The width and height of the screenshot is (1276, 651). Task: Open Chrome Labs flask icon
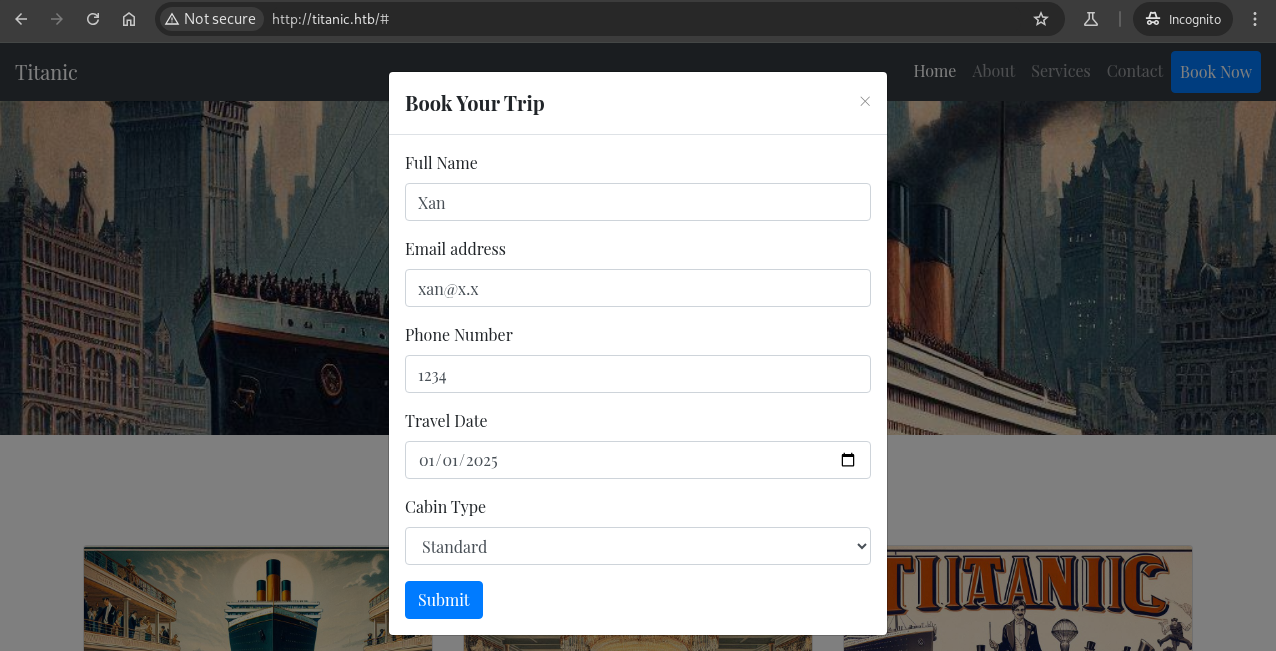pos(1091,19)
